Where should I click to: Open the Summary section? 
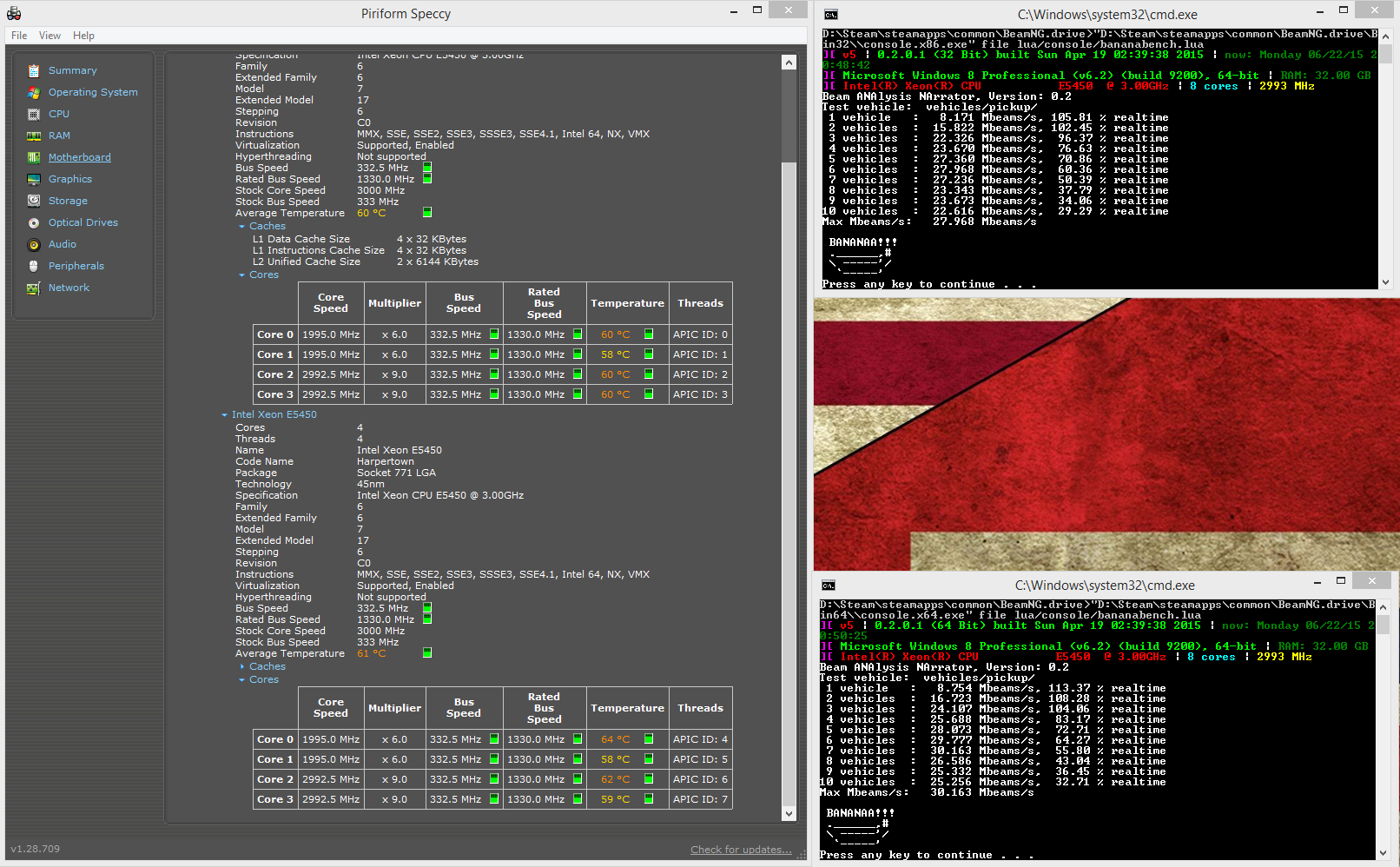click(73, 70)
